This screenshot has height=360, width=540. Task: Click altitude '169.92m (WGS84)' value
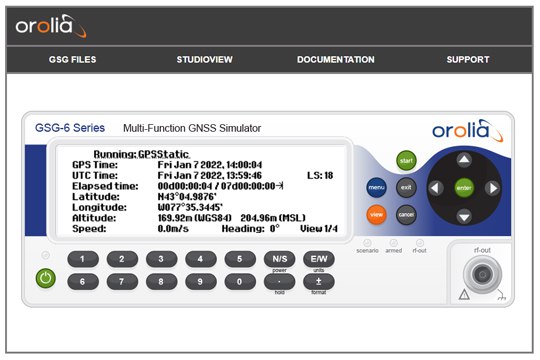(x=195, y=218)
